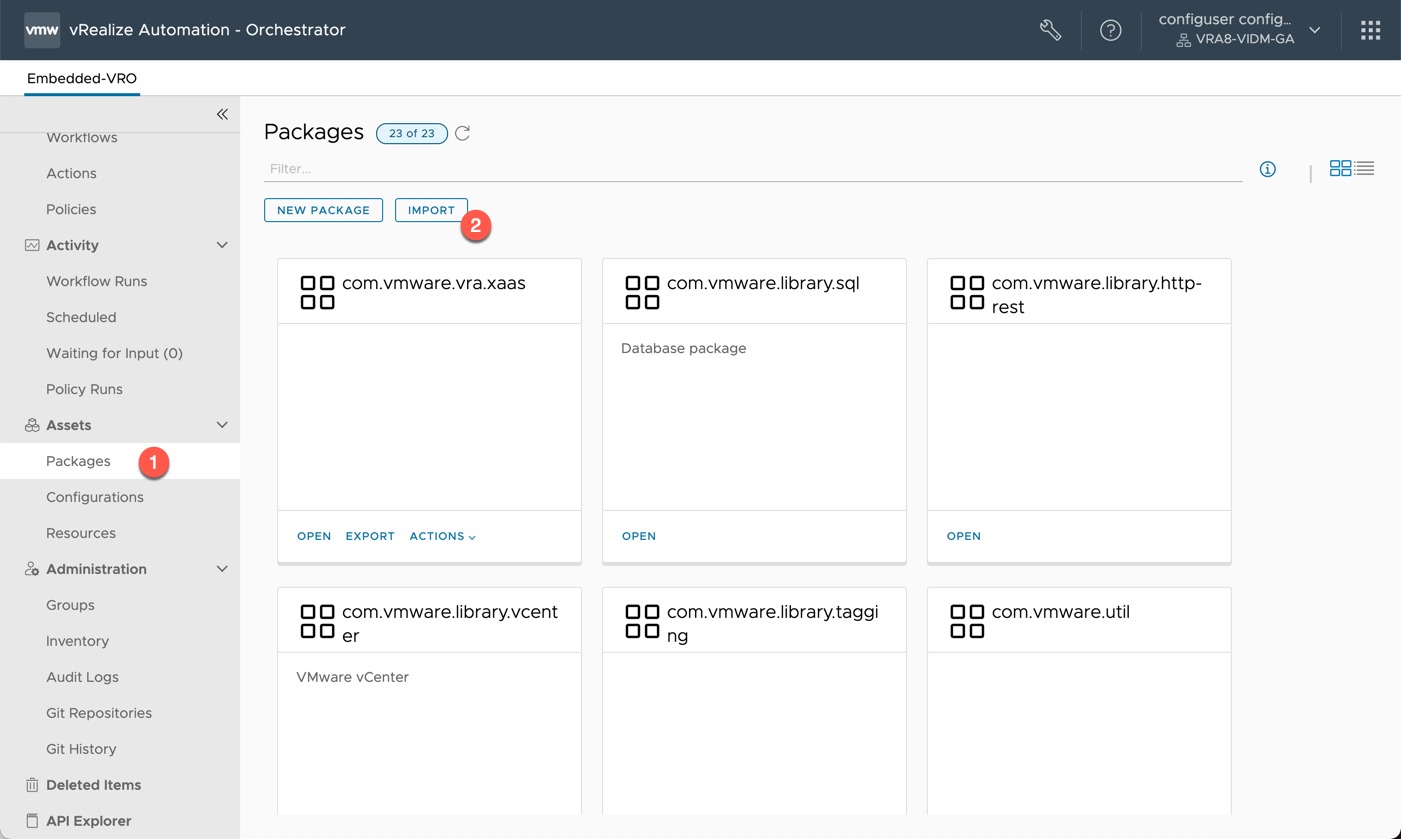Click com.vmware.vra.xaas package icon
This screenshot has height=839, width=1401.
317,292
